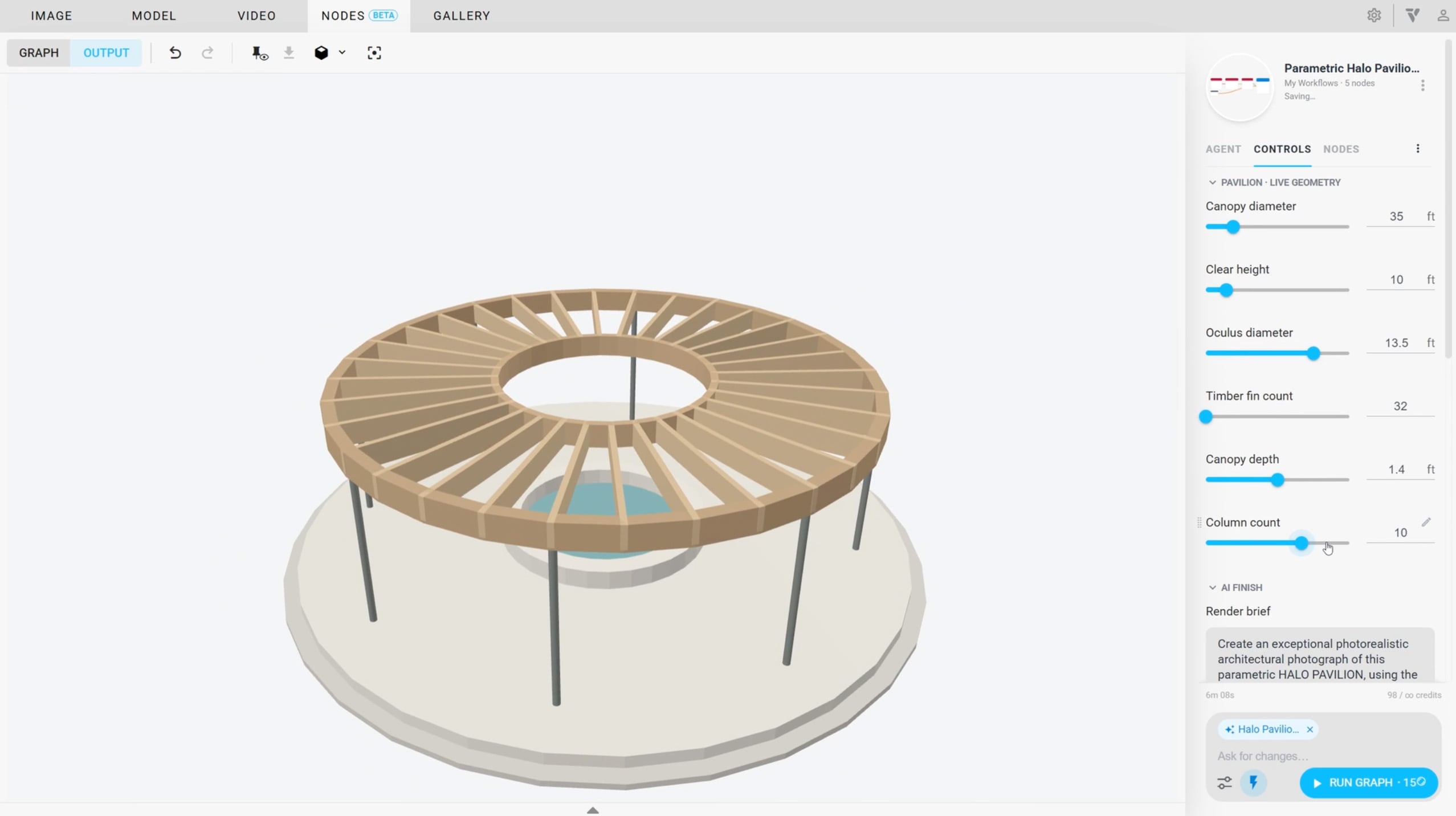
Task: Open the user account icon
Action: coord(1442,15)
